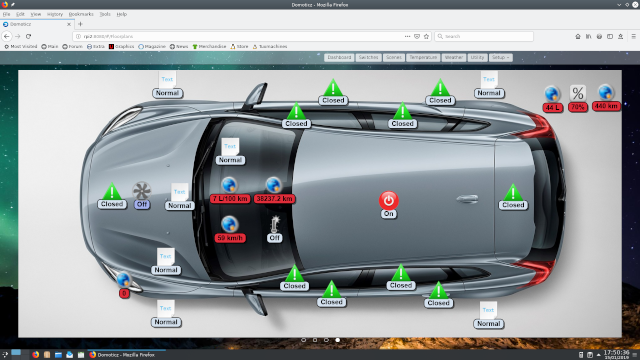Click the inner Closed triangle on lower rear window
Viewport: 640px width, 360px height.
coord(401,272)
